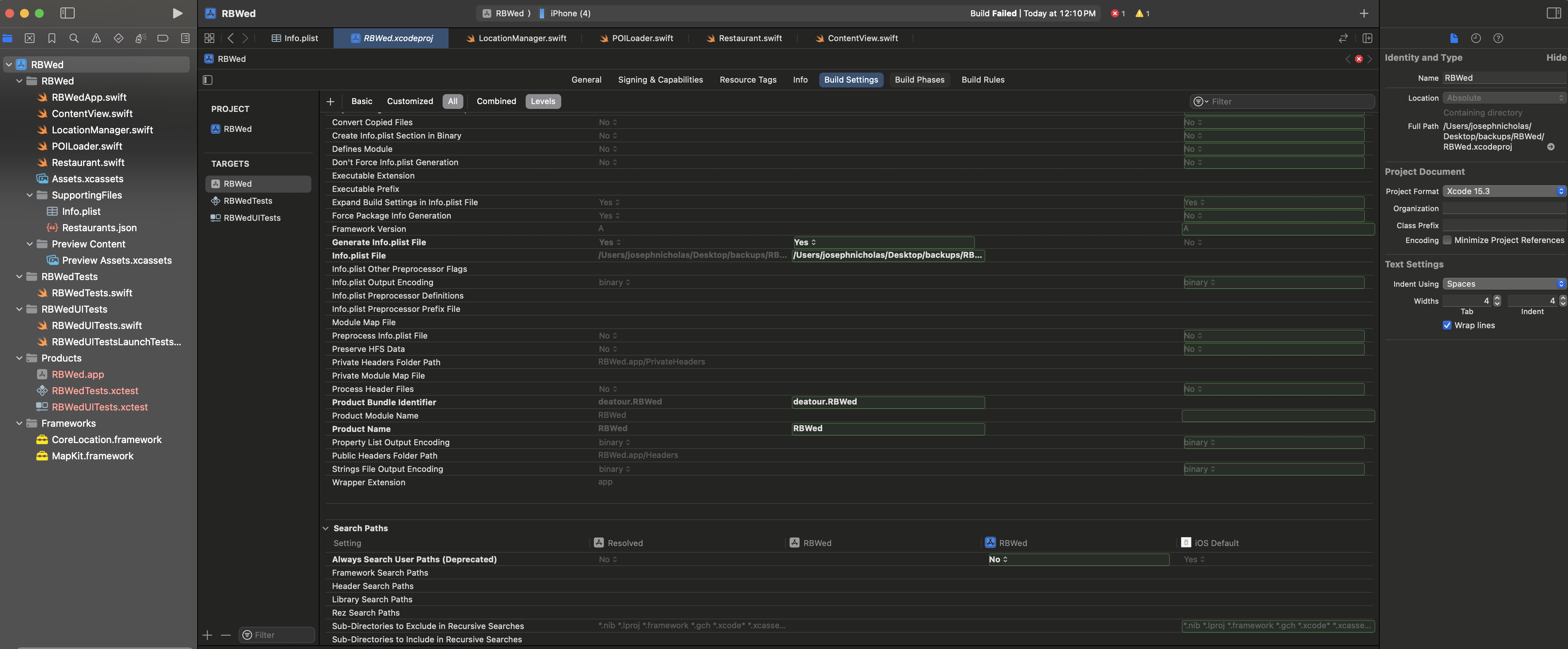Select the All settings filter

point(452,101)
